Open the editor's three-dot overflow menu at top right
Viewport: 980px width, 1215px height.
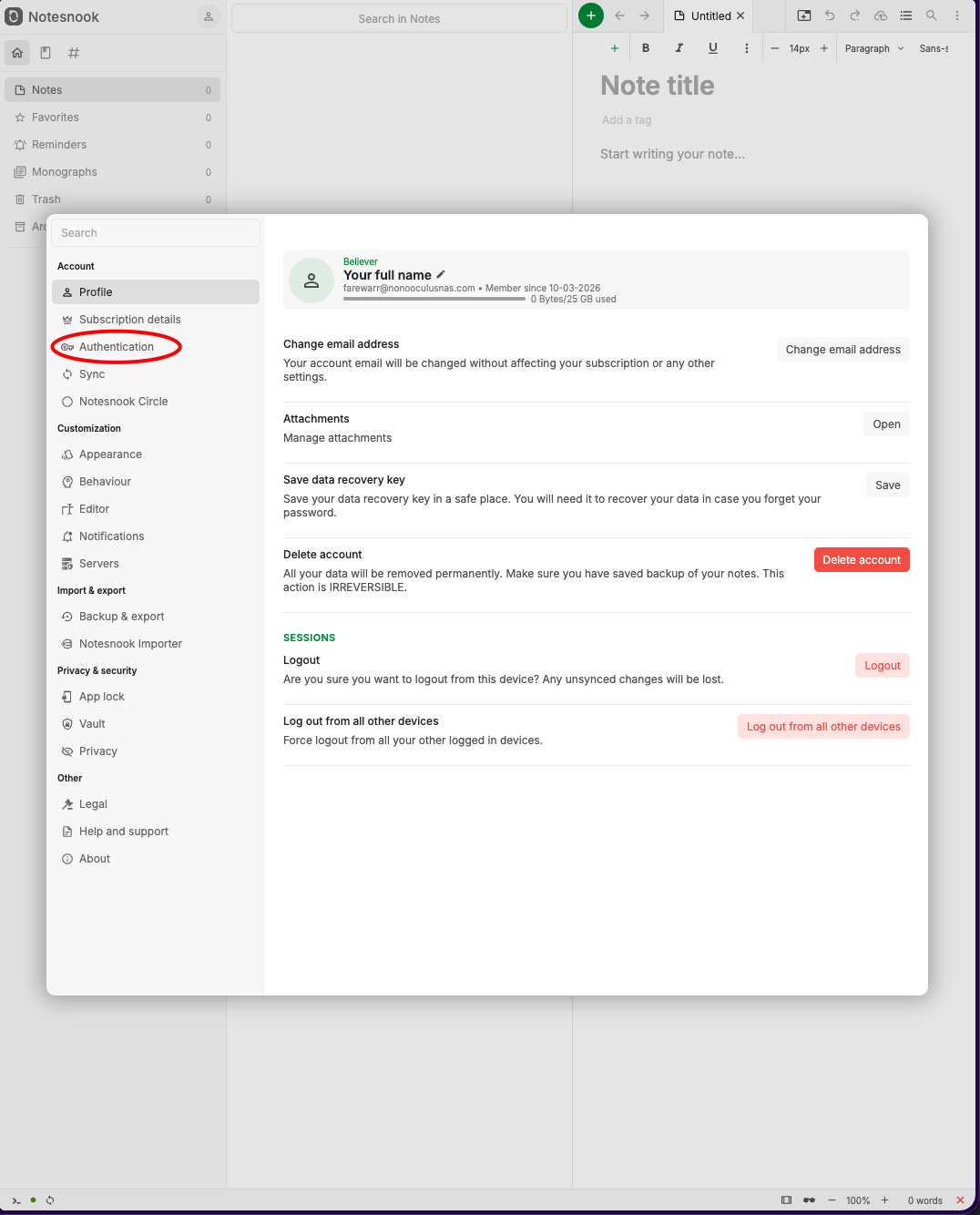tap(957, 15)
